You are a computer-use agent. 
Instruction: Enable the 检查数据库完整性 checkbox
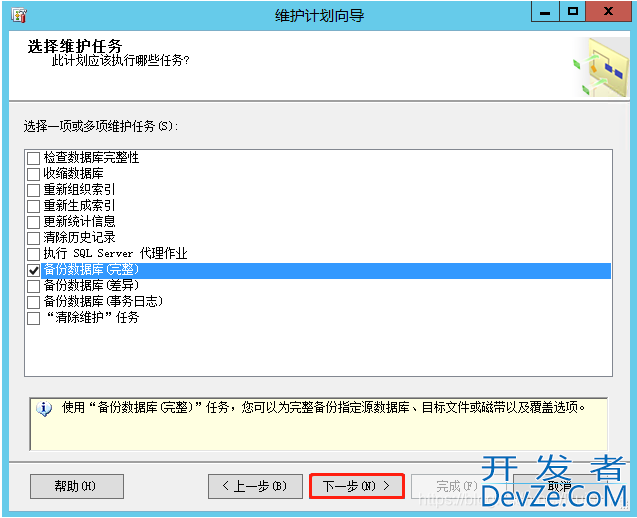coord(34,158)
